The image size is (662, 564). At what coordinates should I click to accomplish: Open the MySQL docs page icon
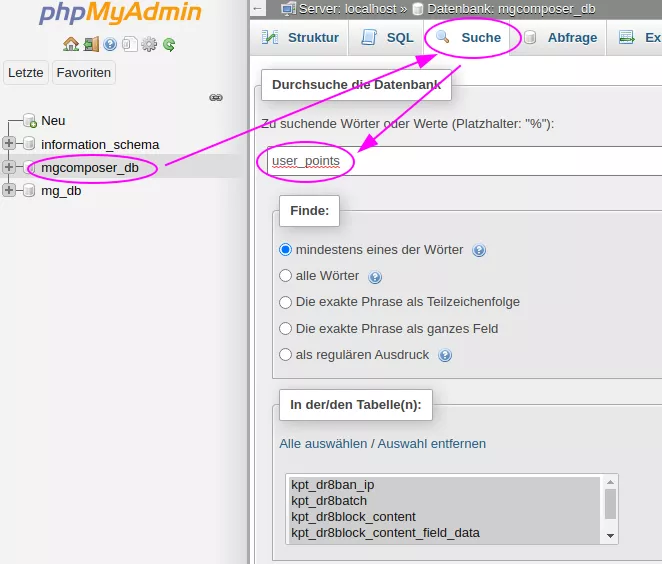130,44
